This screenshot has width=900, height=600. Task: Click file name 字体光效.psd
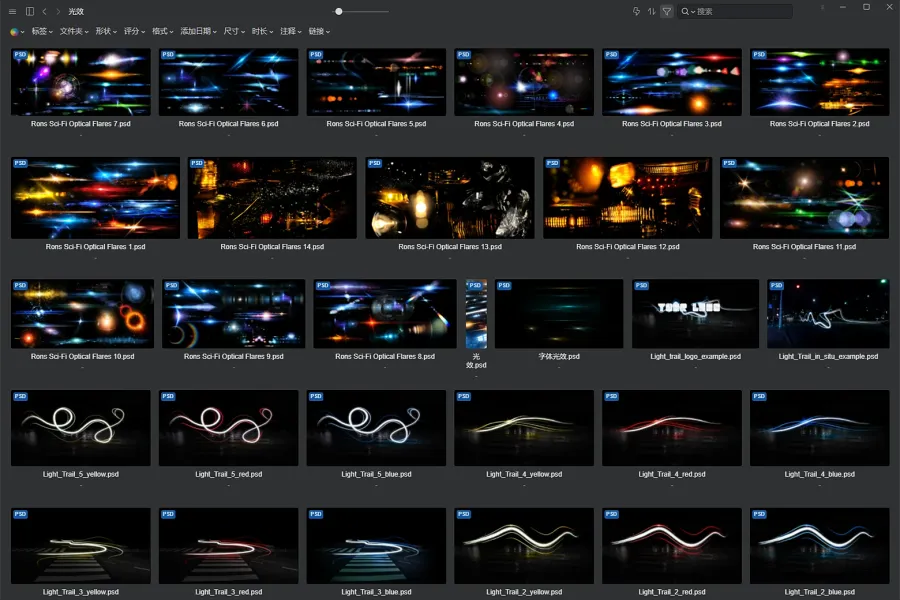tap(559, 357)
